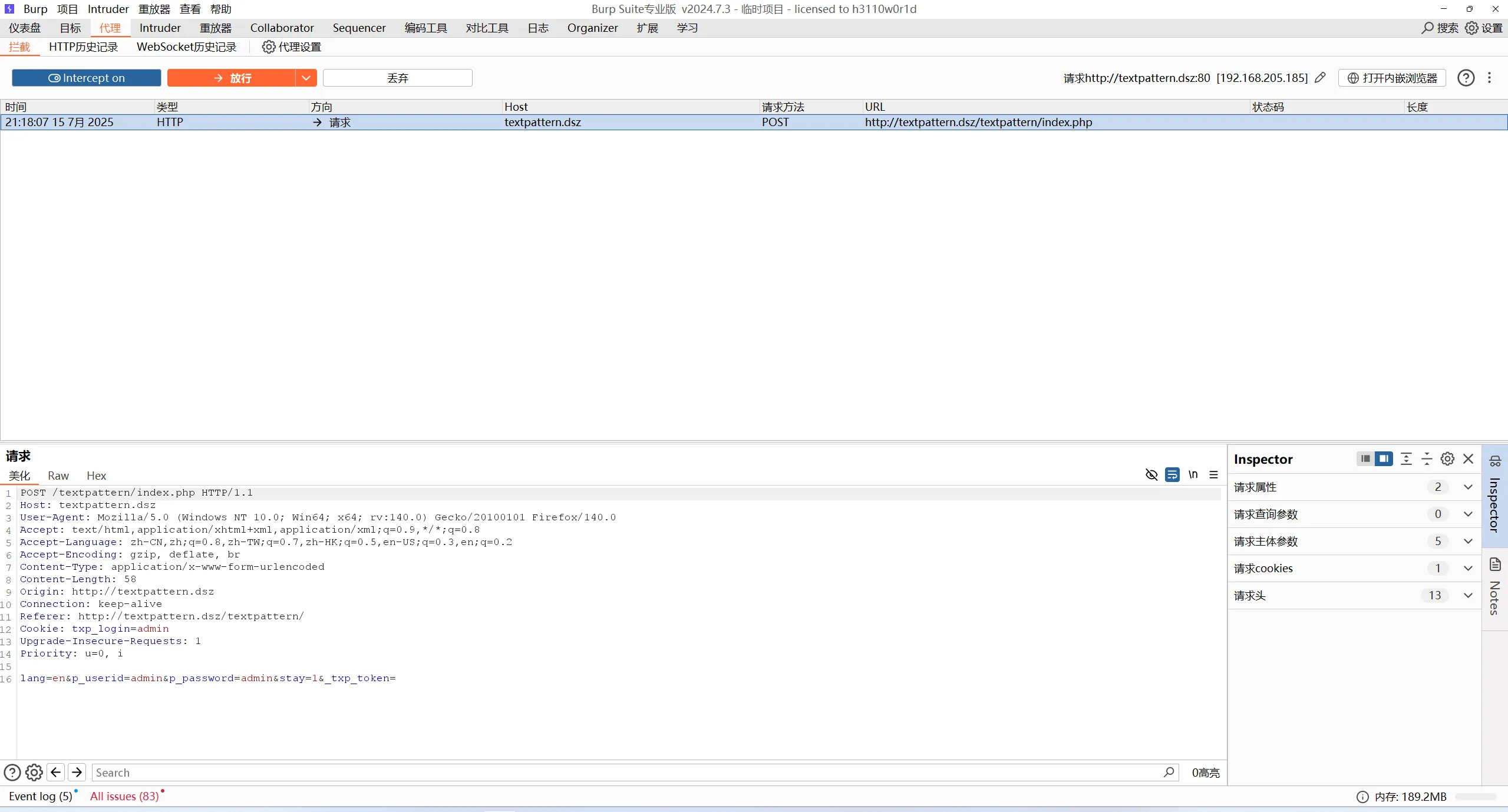Image resolution: width=1508 pixels, height=812 pixels.
Task: Switch to the HTTP历史记录 tab
Action: click(x=83, y=47)
